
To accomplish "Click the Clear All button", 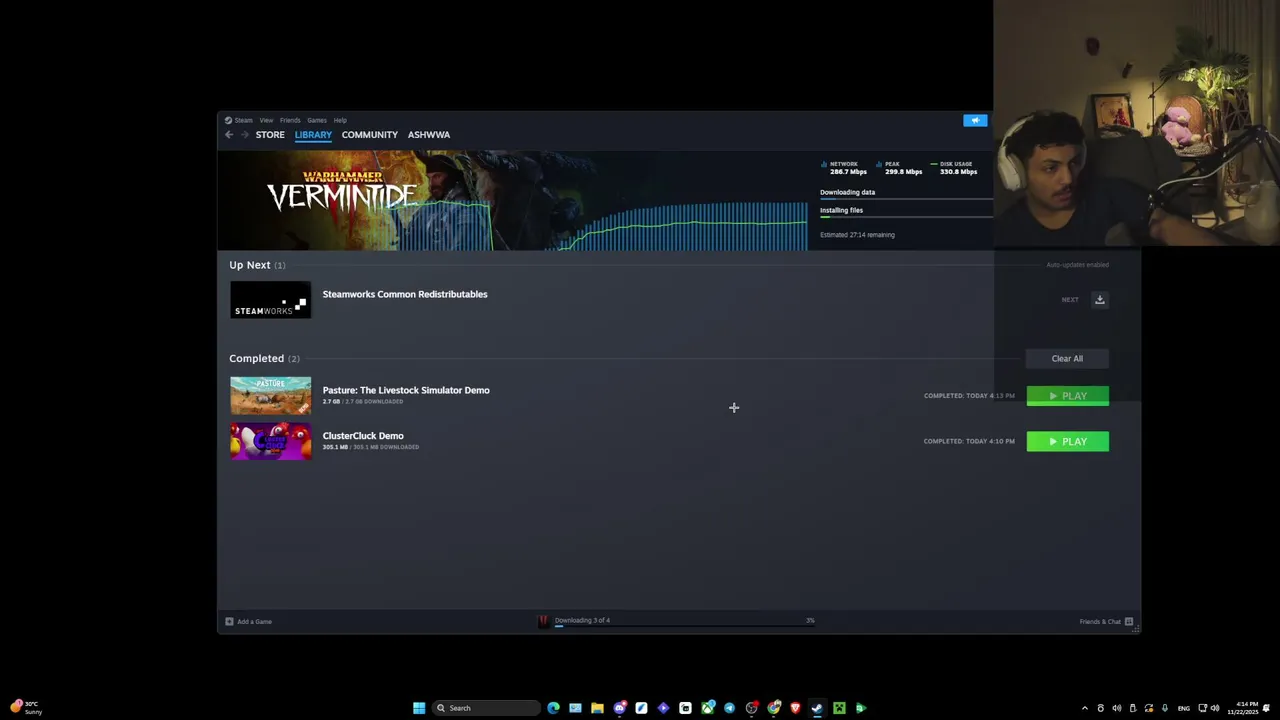I will [x=1067, y=359].
